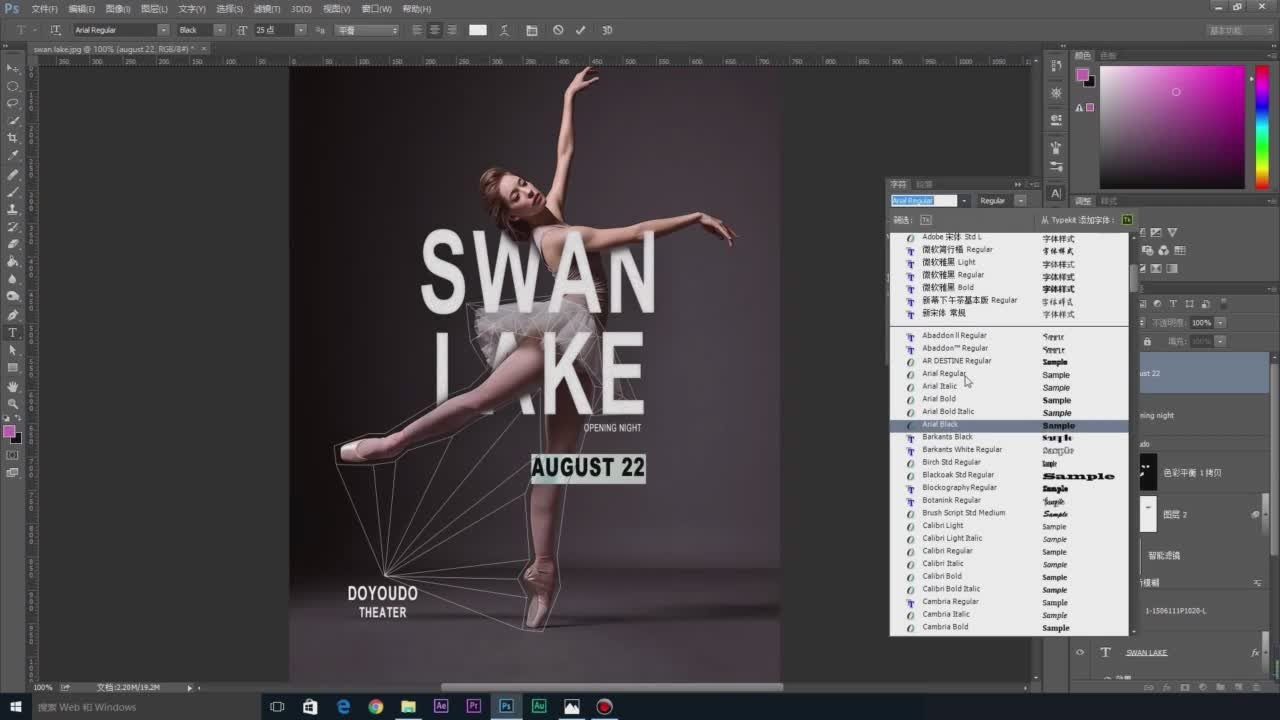Select the Horizontal Type tool
The image size is (1280, 720).
coord(13,333)
